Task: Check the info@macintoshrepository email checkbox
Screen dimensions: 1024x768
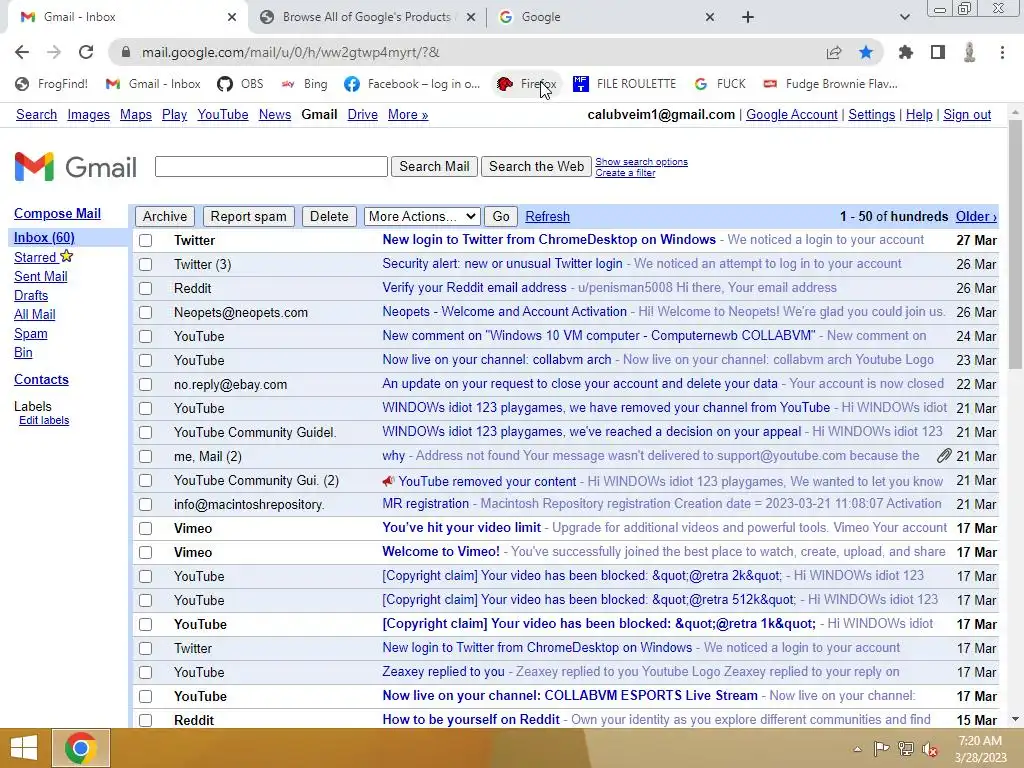Action: [146, 504]
